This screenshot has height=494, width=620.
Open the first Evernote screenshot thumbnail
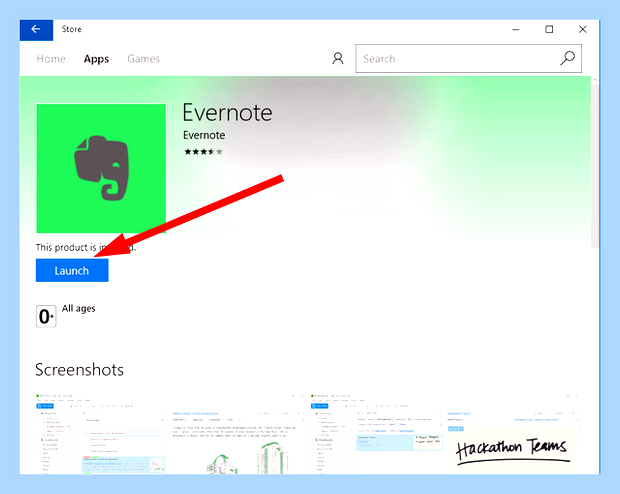(x=170, y=433)
